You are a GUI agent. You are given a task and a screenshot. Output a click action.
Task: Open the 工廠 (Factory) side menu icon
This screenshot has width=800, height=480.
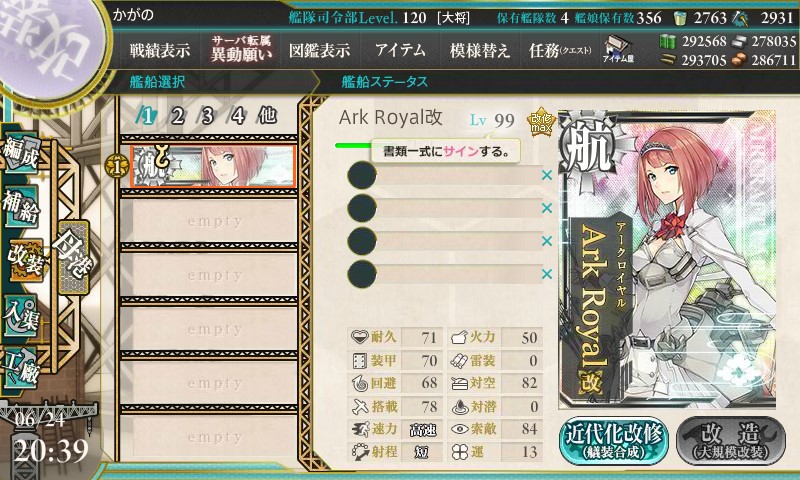click(20, 368)
